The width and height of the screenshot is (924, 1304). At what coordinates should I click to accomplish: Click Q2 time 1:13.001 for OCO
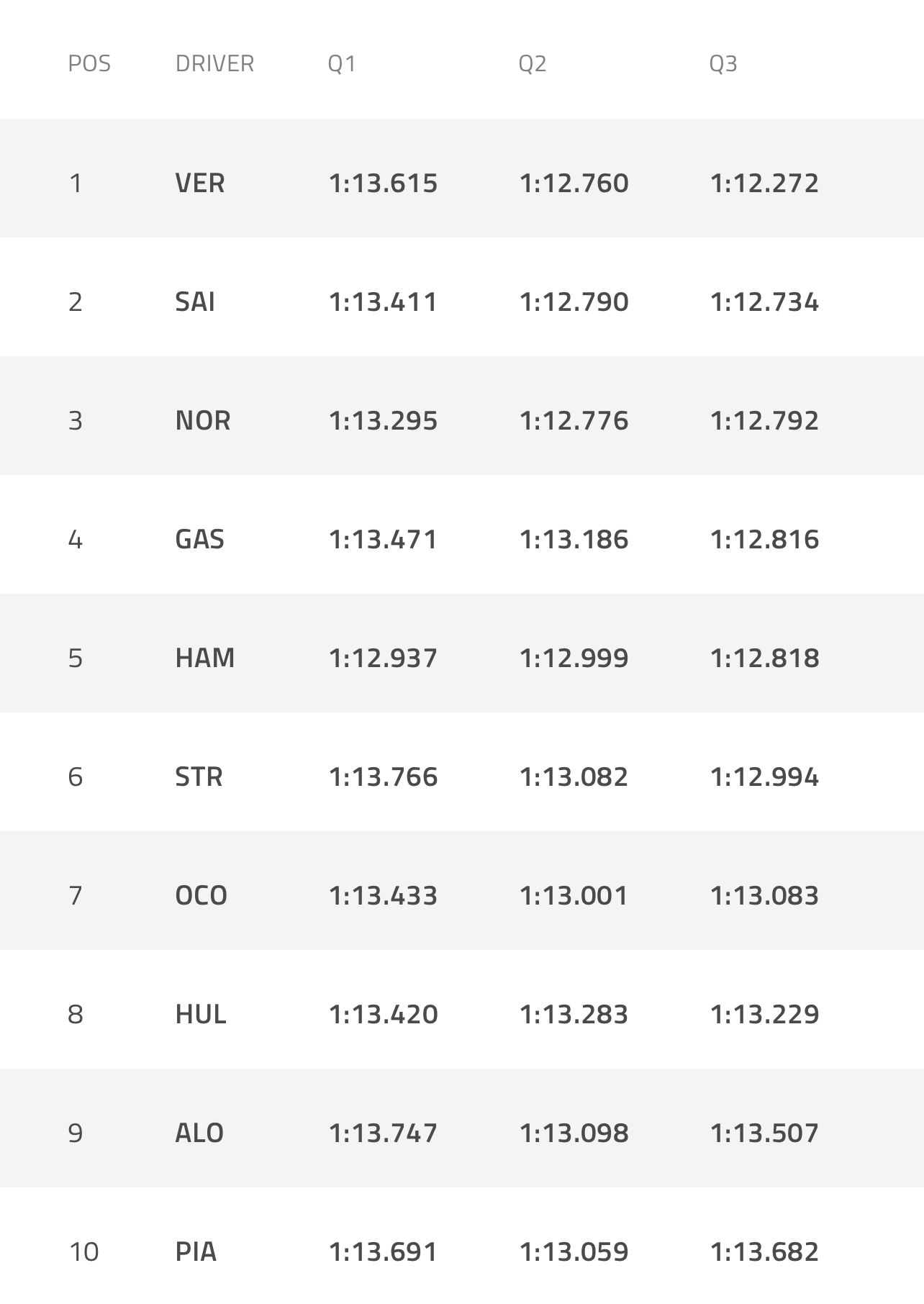click(574, 896)
